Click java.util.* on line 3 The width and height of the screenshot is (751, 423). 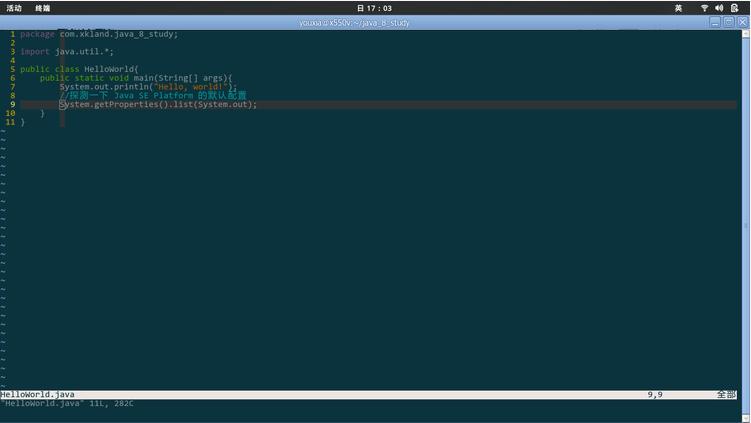coord(84,52)
